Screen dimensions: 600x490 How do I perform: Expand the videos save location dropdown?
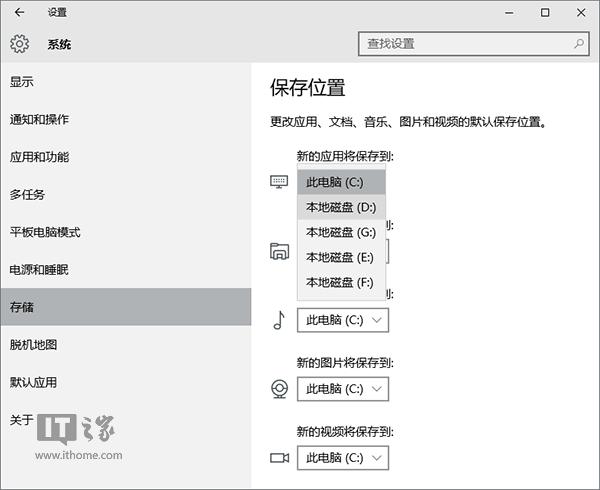coord(343,457)
